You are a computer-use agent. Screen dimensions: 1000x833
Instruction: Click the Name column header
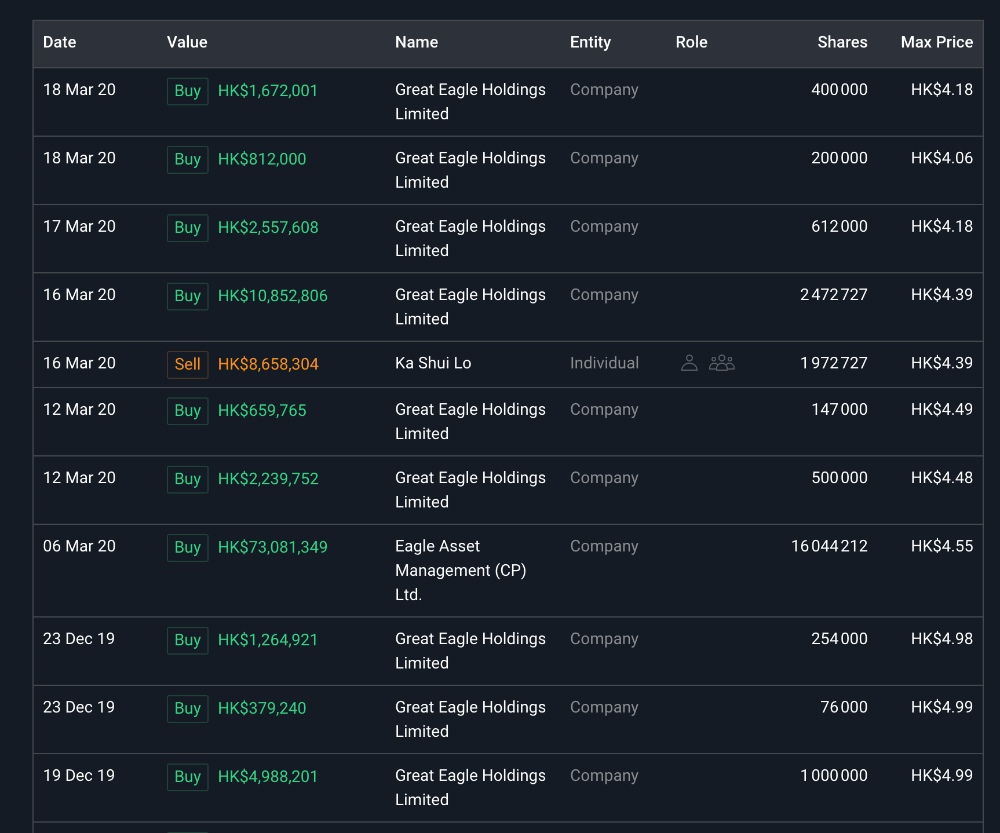(416, 42)
